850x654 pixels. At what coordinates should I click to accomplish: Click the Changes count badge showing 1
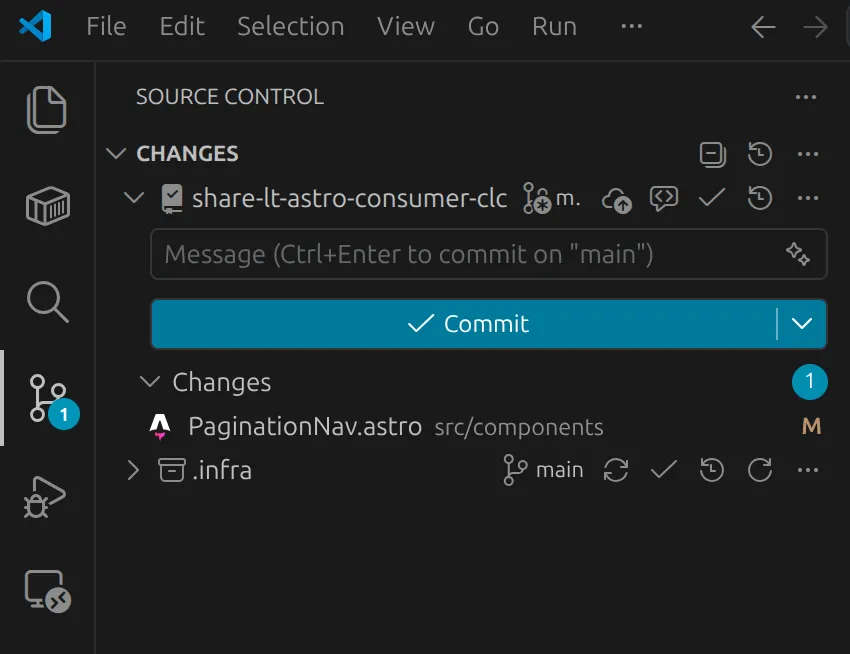tap(809, 382)
